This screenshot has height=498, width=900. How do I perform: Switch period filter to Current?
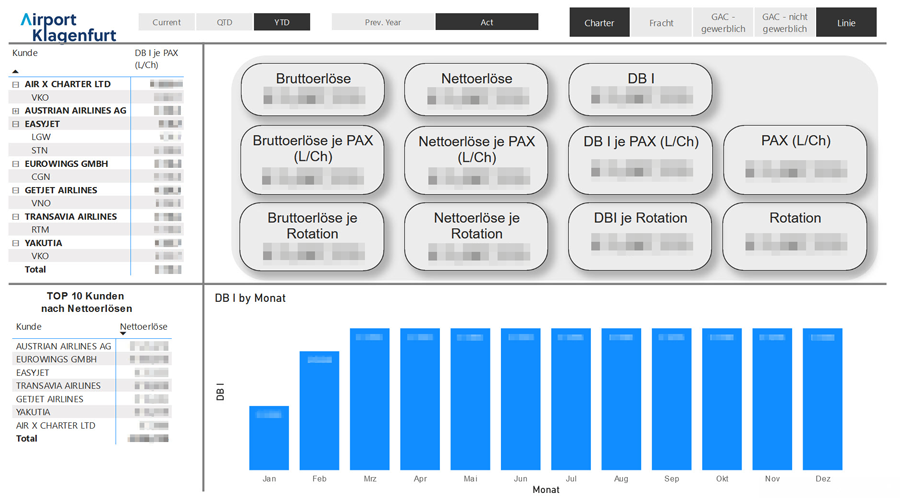pyautogui.click(x=167, y=22)
